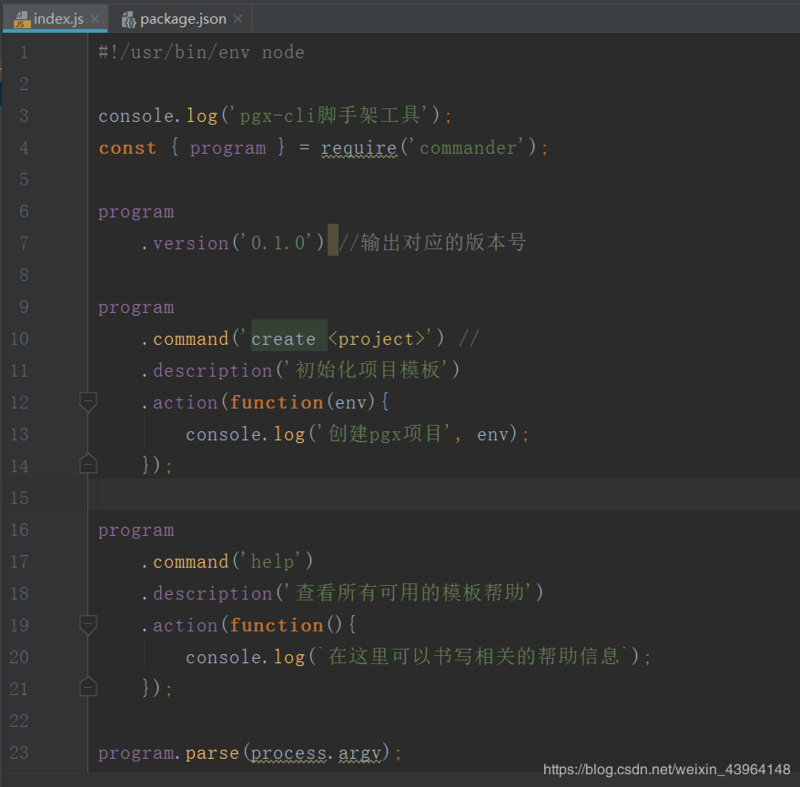The image size is (800, 787).
Task: Collapse the function fold at line 19
Action: point(88,625)
